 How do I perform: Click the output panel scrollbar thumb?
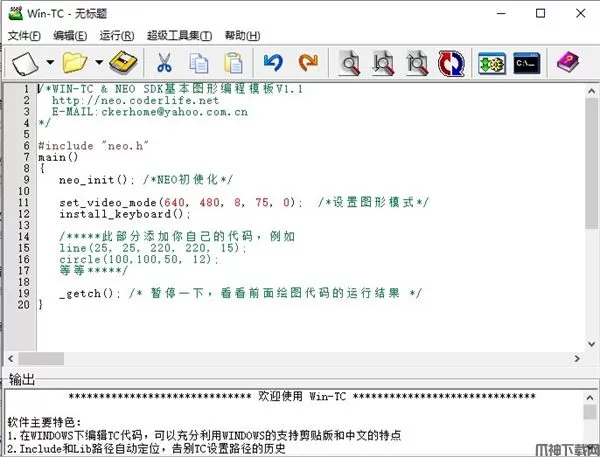click(x=590, y=412)
